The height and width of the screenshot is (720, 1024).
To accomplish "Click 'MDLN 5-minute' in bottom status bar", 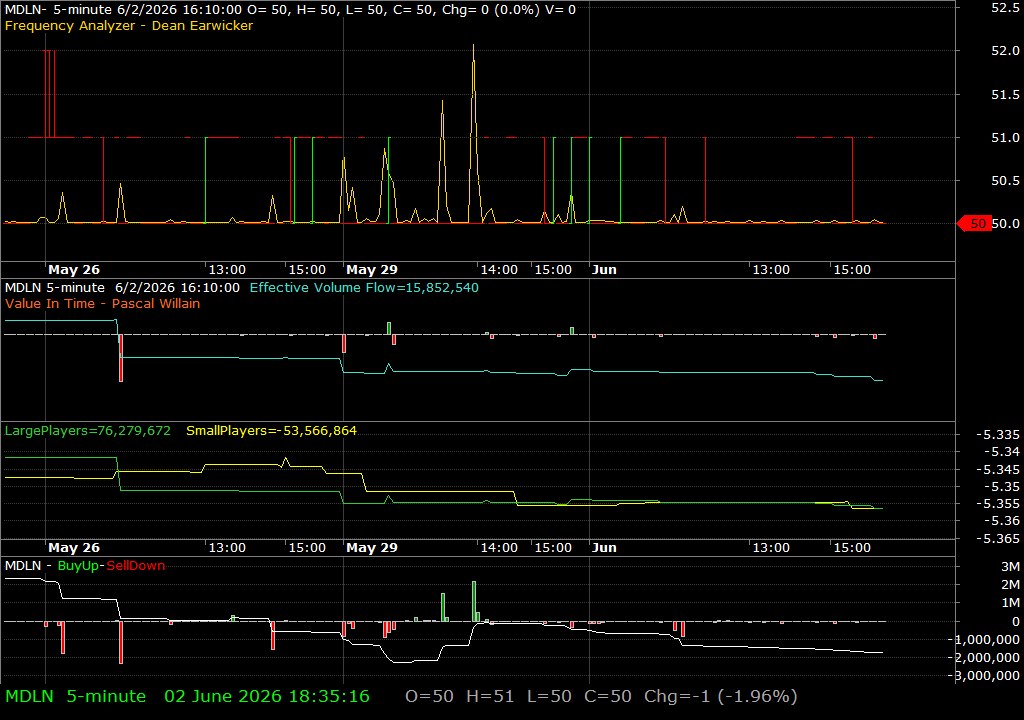I will coord(76,696).
